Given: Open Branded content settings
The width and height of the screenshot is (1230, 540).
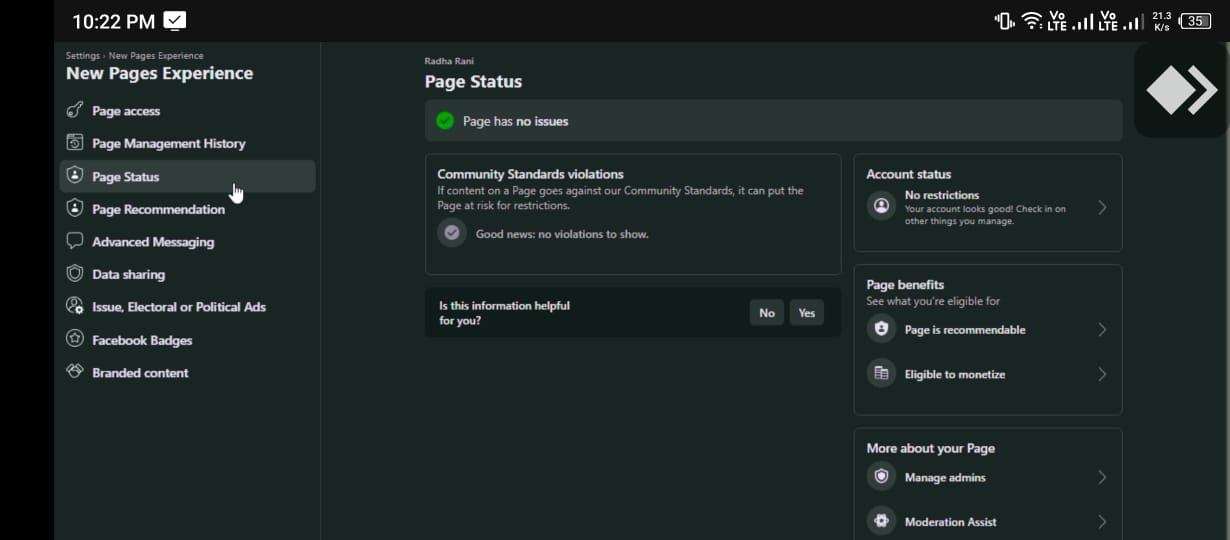Looking at the screenshot, I should point(188,372).
